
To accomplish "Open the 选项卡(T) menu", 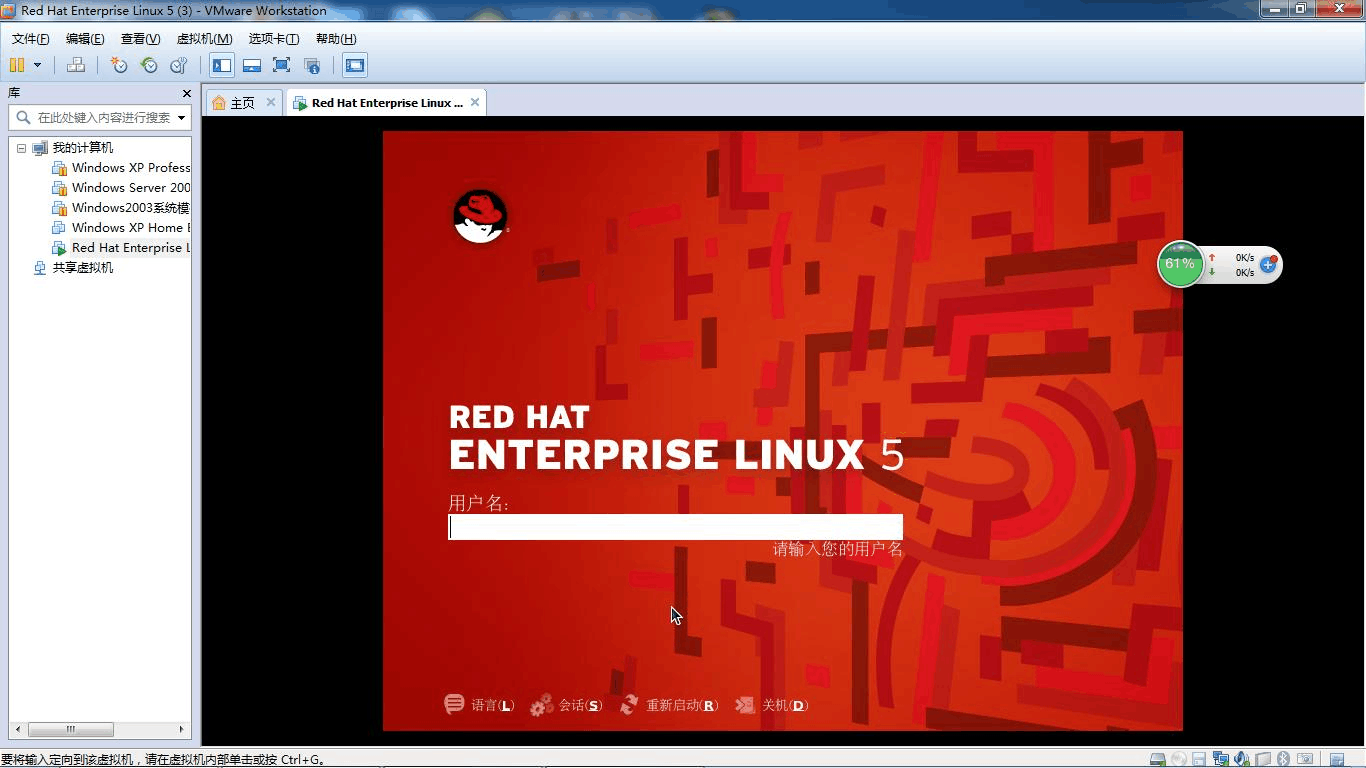I will (274, 39).
